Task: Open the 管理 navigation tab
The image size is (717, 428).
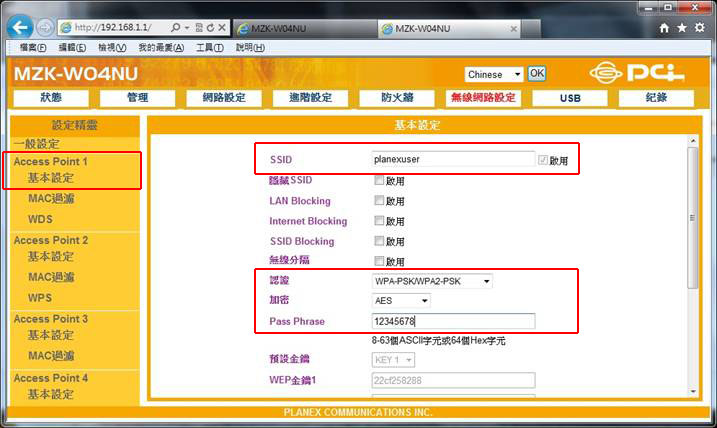Action: point(138,98)
